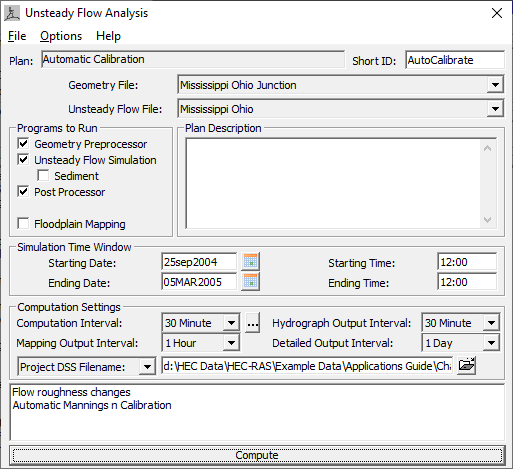The width and height of the screenshot is (513, 469).
Task: Click 'Flow roughness changes' text line
Action: click(x=71, y=392)
